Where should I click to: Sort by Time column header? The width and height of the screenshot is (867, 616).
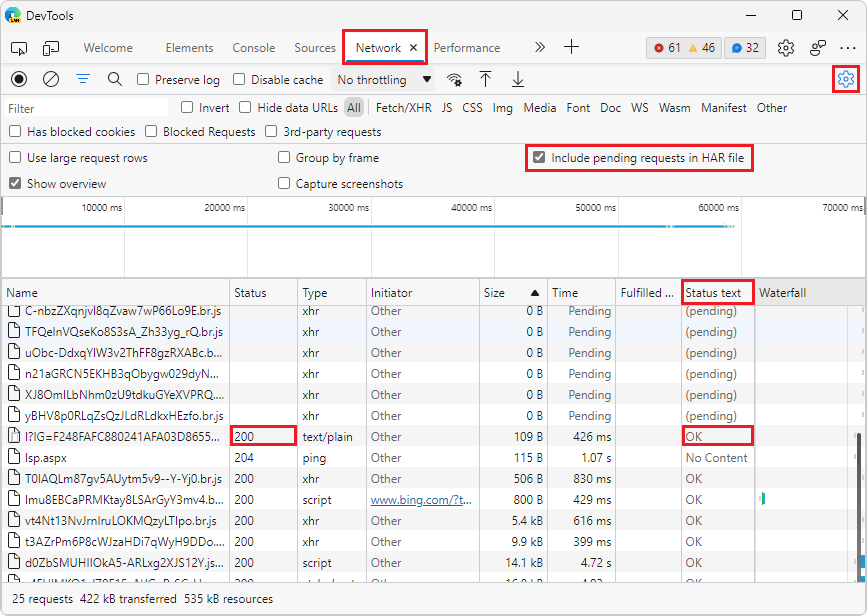coord(581,293)
